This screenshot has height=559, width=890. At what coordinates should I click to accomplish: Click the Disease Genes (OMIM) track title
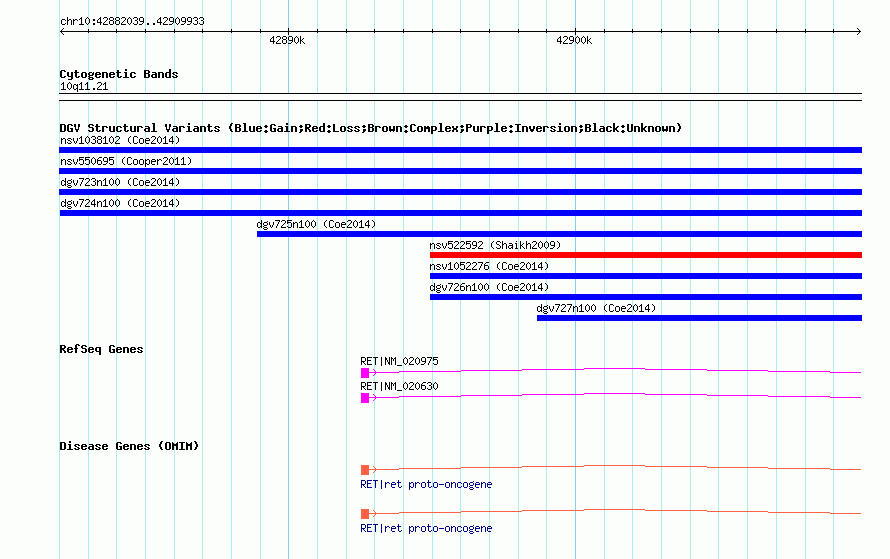[x=129, y=446]
